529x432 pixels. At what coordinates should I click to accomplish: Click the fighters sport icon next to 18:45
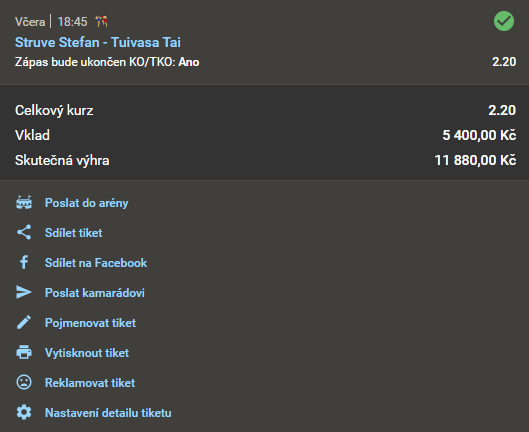pos(102,22)
